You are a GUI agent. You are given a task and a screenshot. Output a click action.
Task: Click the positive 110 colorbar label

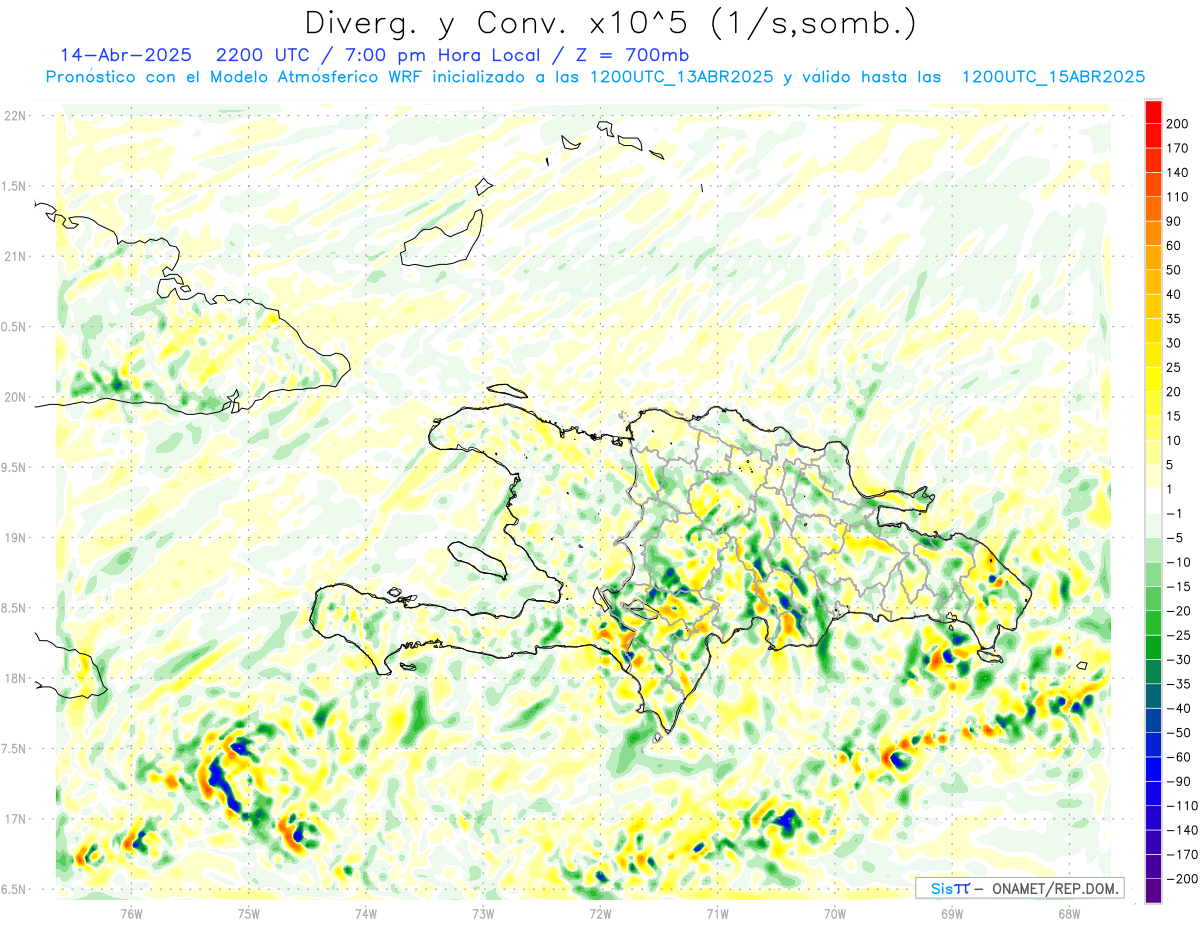[1178, 197]
